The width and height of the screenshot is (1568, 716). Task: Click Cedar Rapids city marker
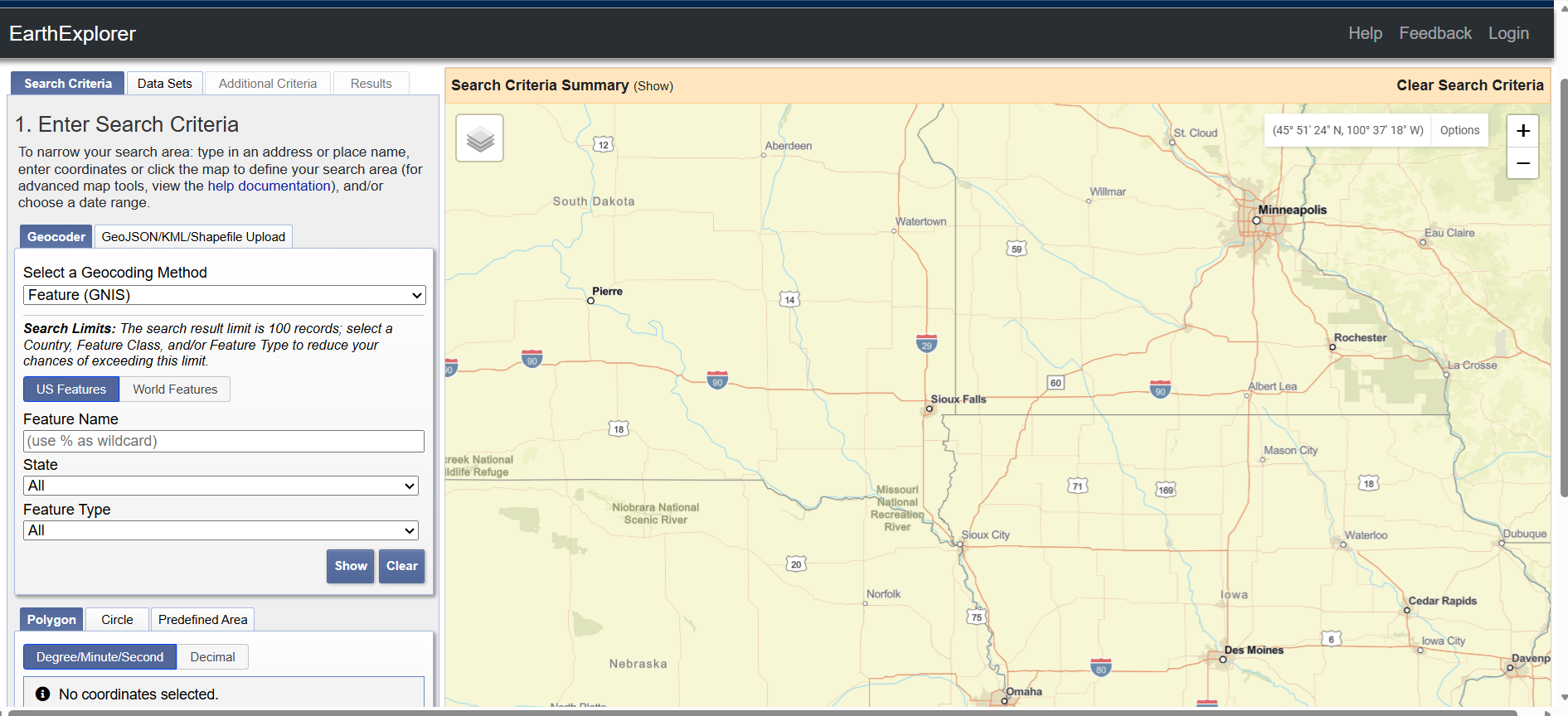[x=1407, y=611]
